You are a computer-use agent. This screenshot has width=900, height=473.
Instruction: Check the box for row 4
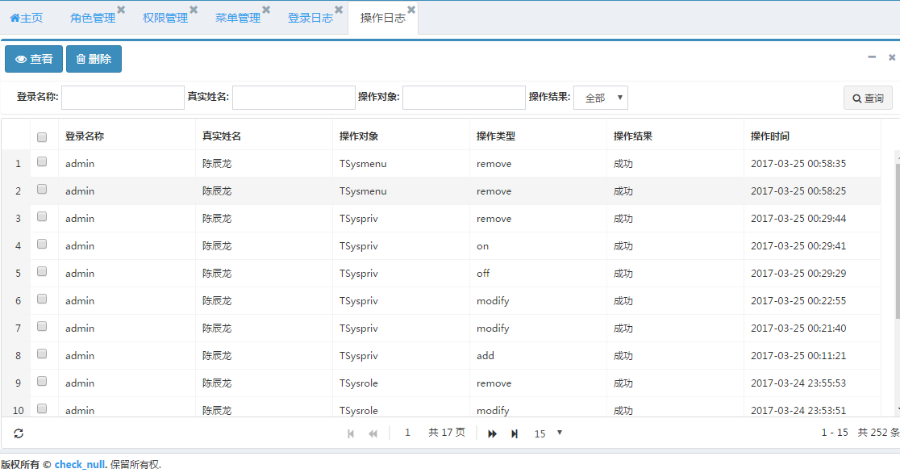[x=42, y=244]
